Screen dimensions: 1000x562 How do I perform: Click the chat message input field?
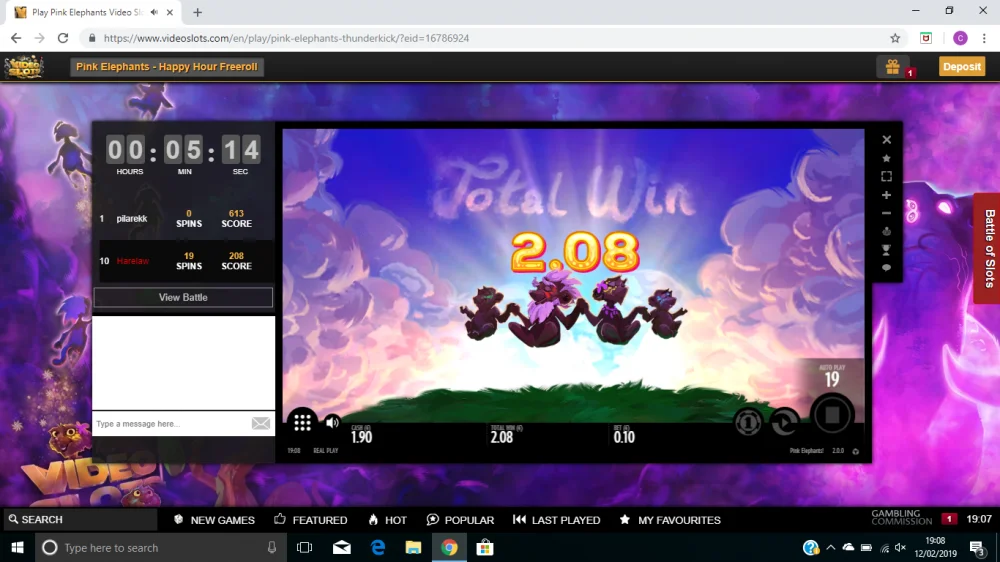tap(172, 424)
